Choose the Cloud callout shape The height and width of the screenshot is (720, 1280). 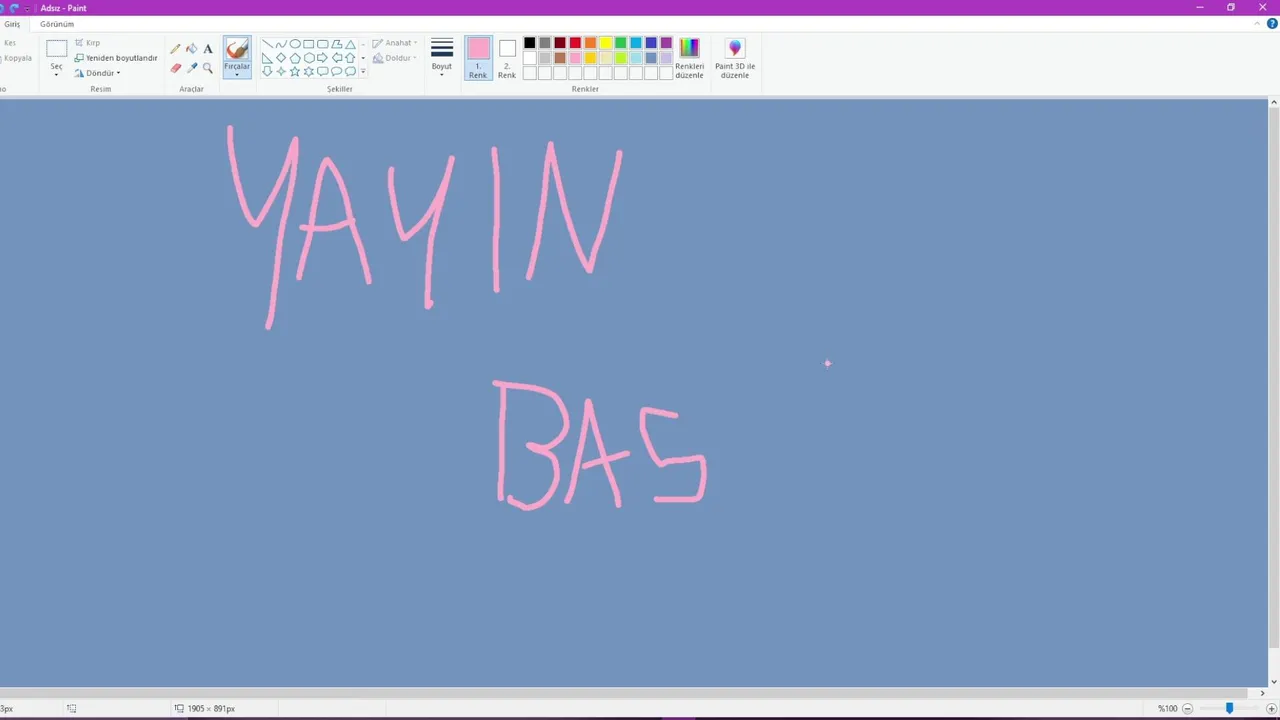pos(350,71)
